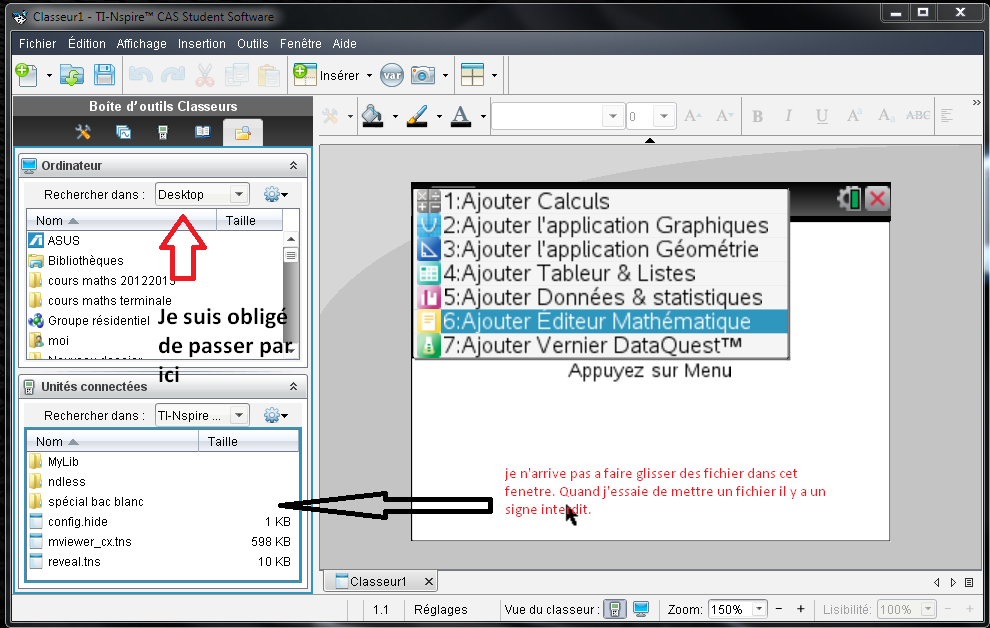Open the Fichier menu

(x=37, y=44)
